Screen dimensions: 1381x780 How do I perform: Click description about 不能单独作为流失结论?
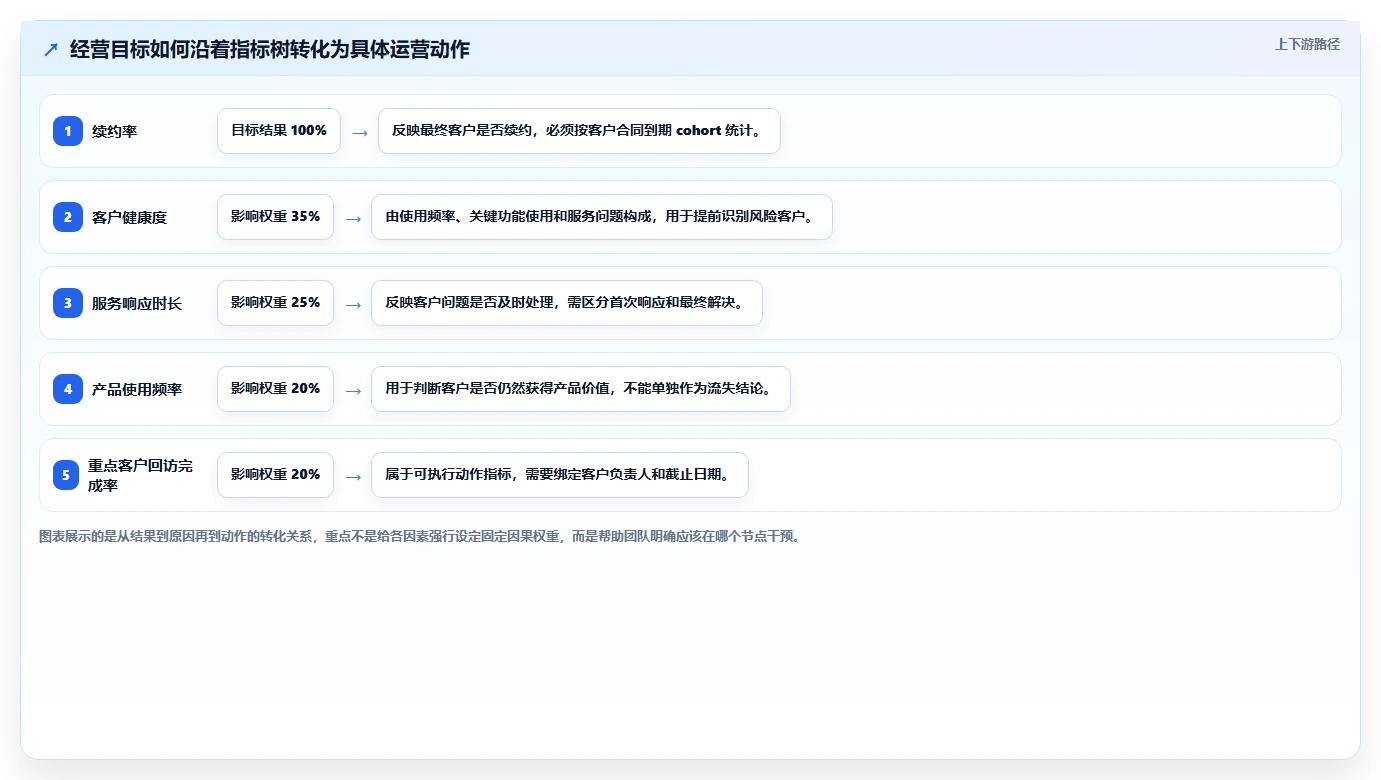pyautogui.click(x=581, y=389)
